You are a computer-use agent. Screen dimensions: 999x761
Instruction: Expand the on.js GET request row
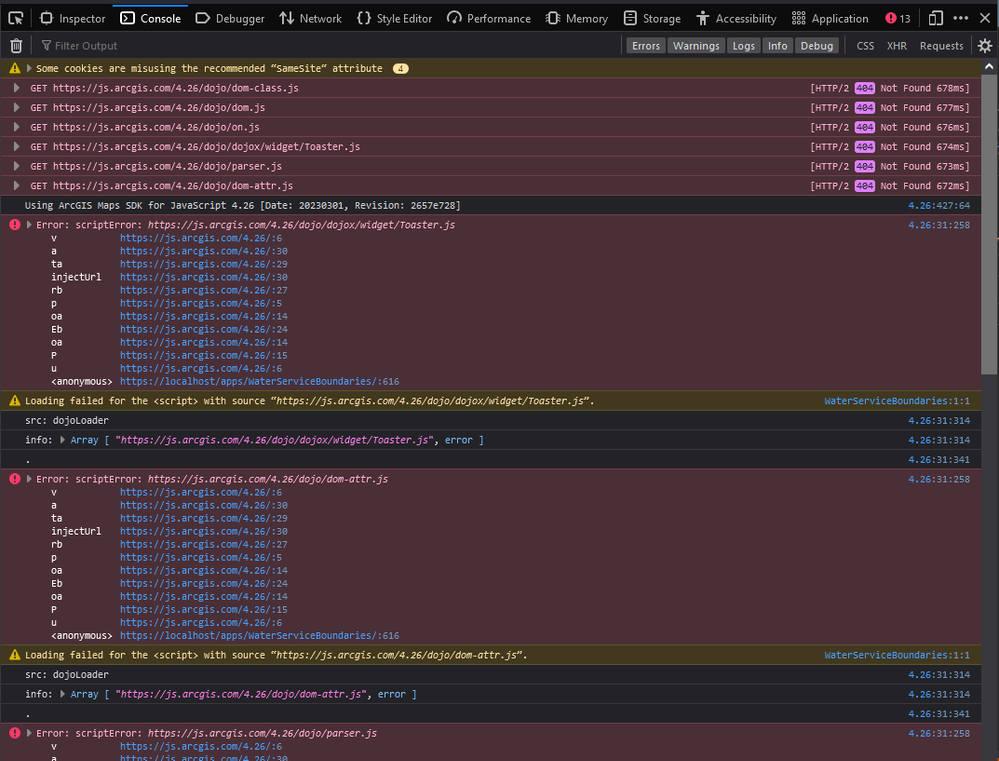[x=17, y=127]
